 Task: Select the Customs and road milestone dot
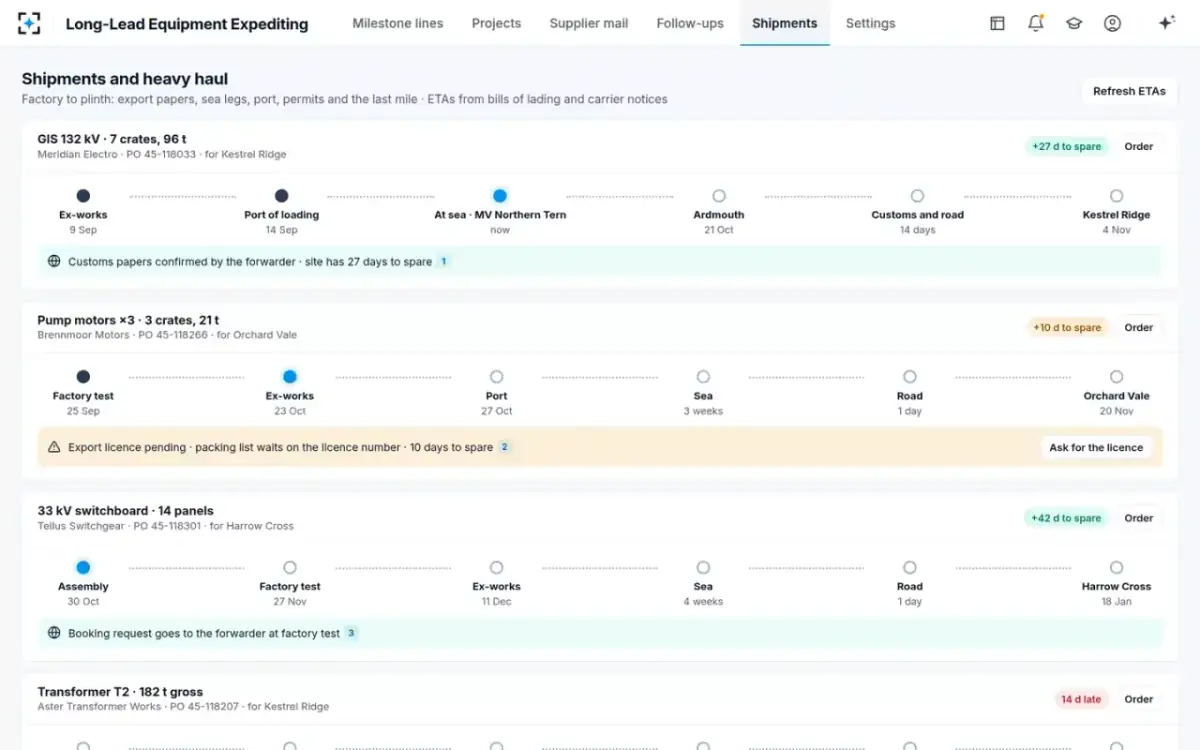(x=917, y=196)
